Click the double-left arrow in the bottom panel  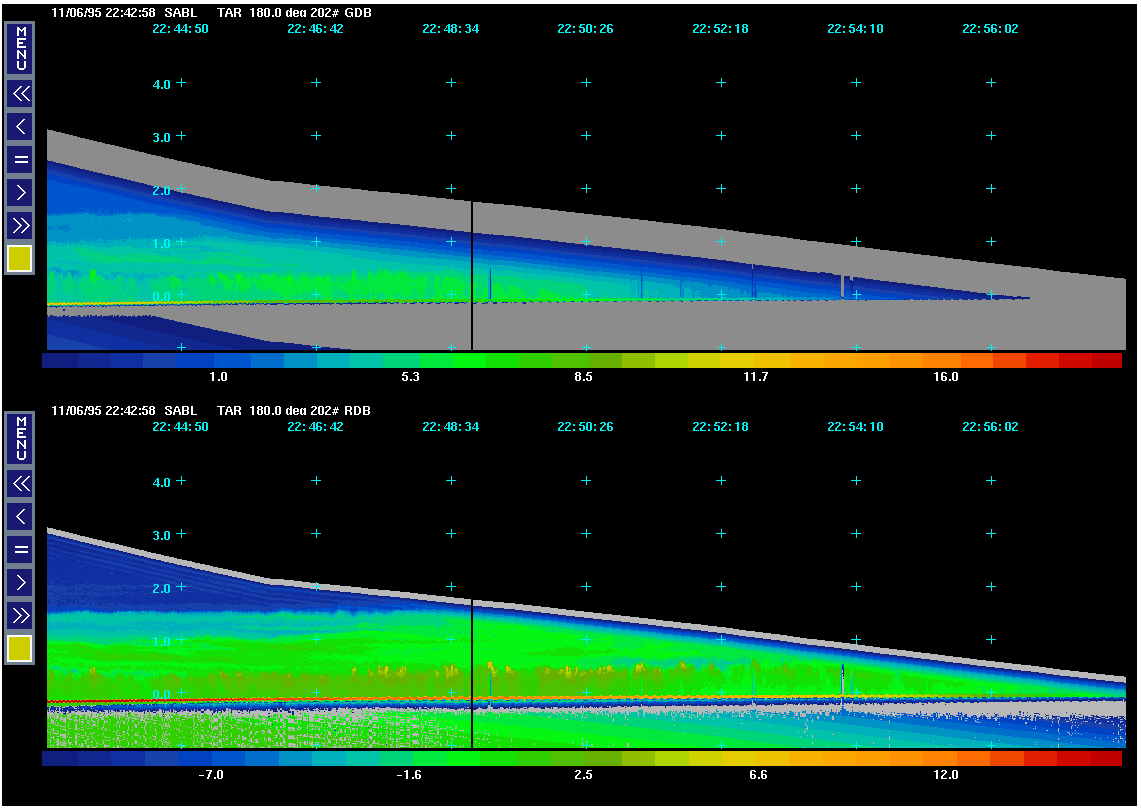coord(20,484)
